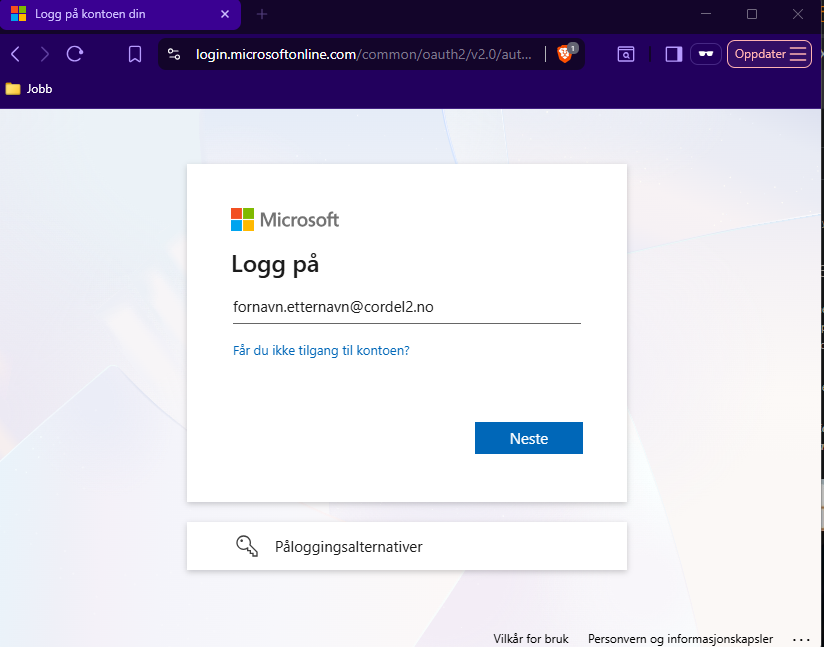Reload the page with the refresh icon

point(75,54)
